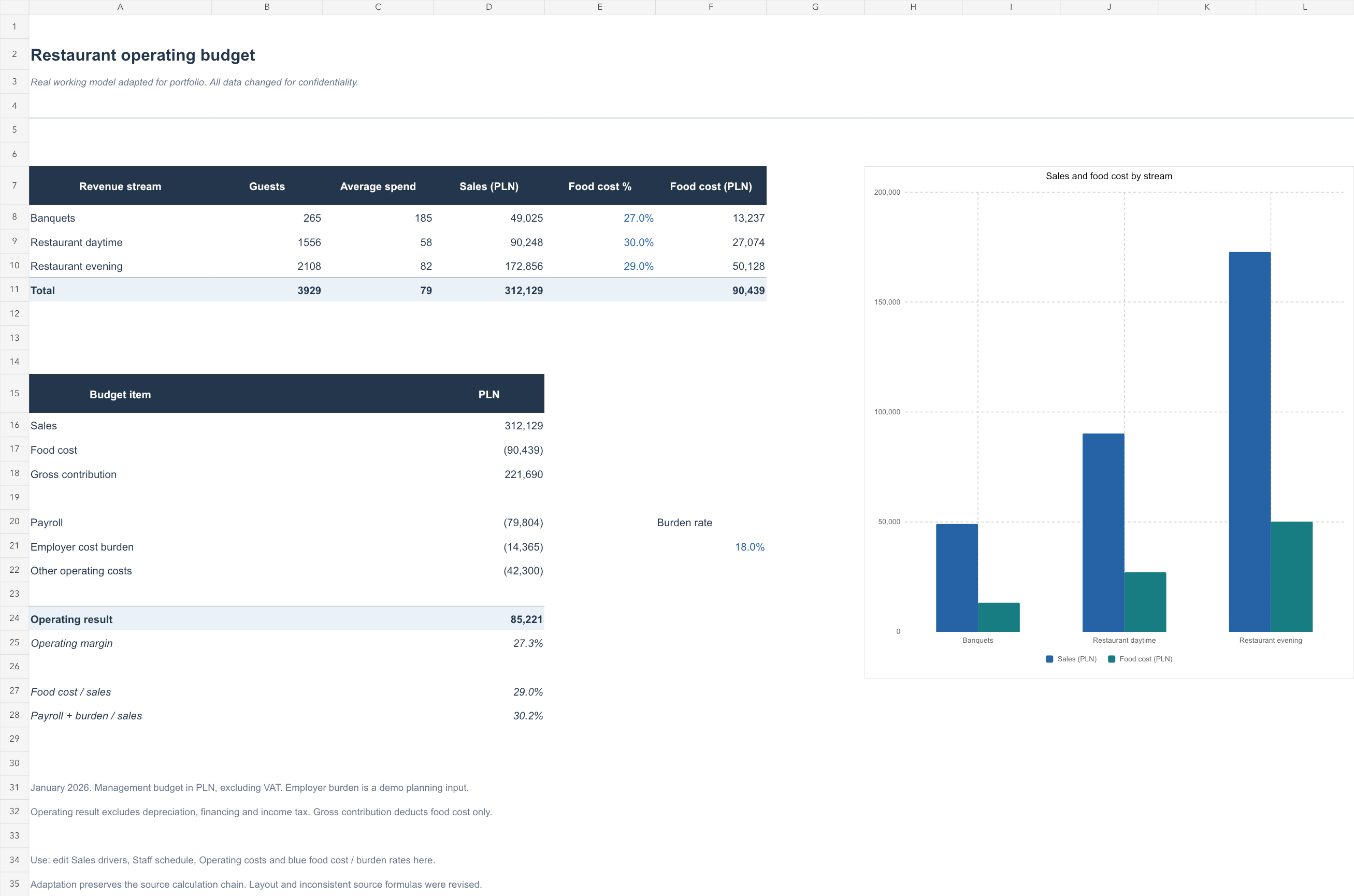Select the 'Revenue stream' header cell
Viewport: 1354px width, 896px height.
[x=120, y=186]
